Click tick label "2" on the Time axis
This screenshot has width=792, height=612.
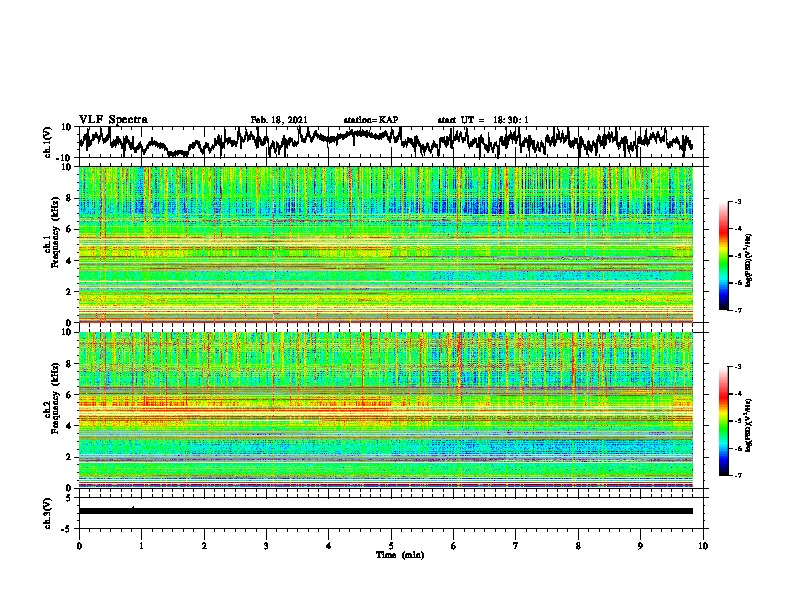click(x=204, y=546)
